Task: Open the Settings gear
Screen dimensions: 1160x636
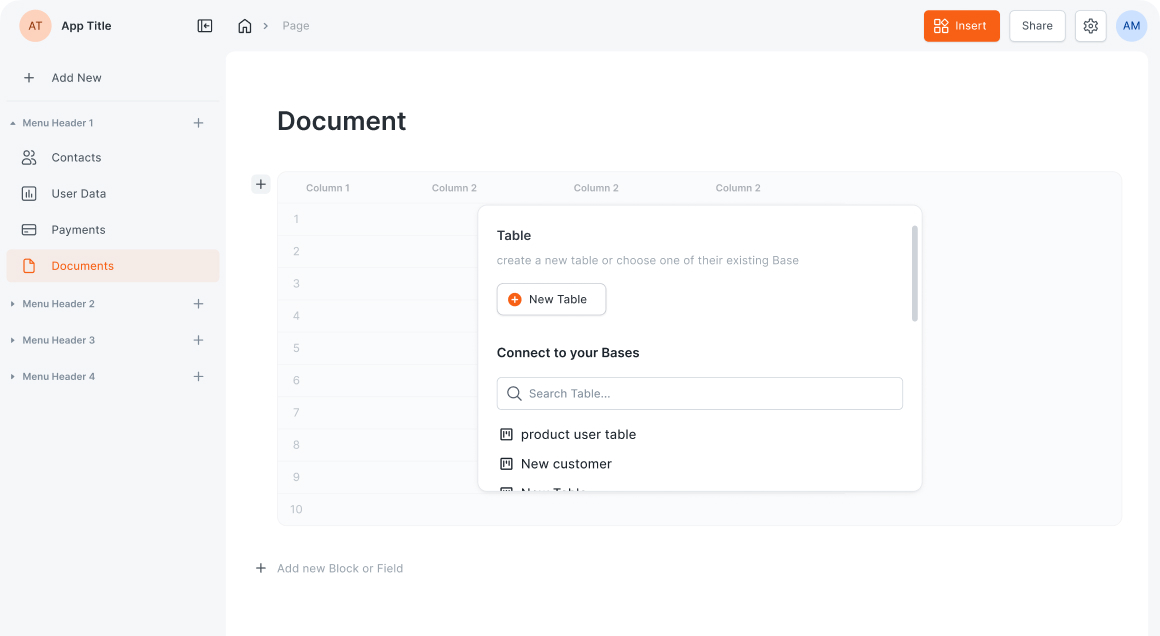Action: [x=1090, y=25]
